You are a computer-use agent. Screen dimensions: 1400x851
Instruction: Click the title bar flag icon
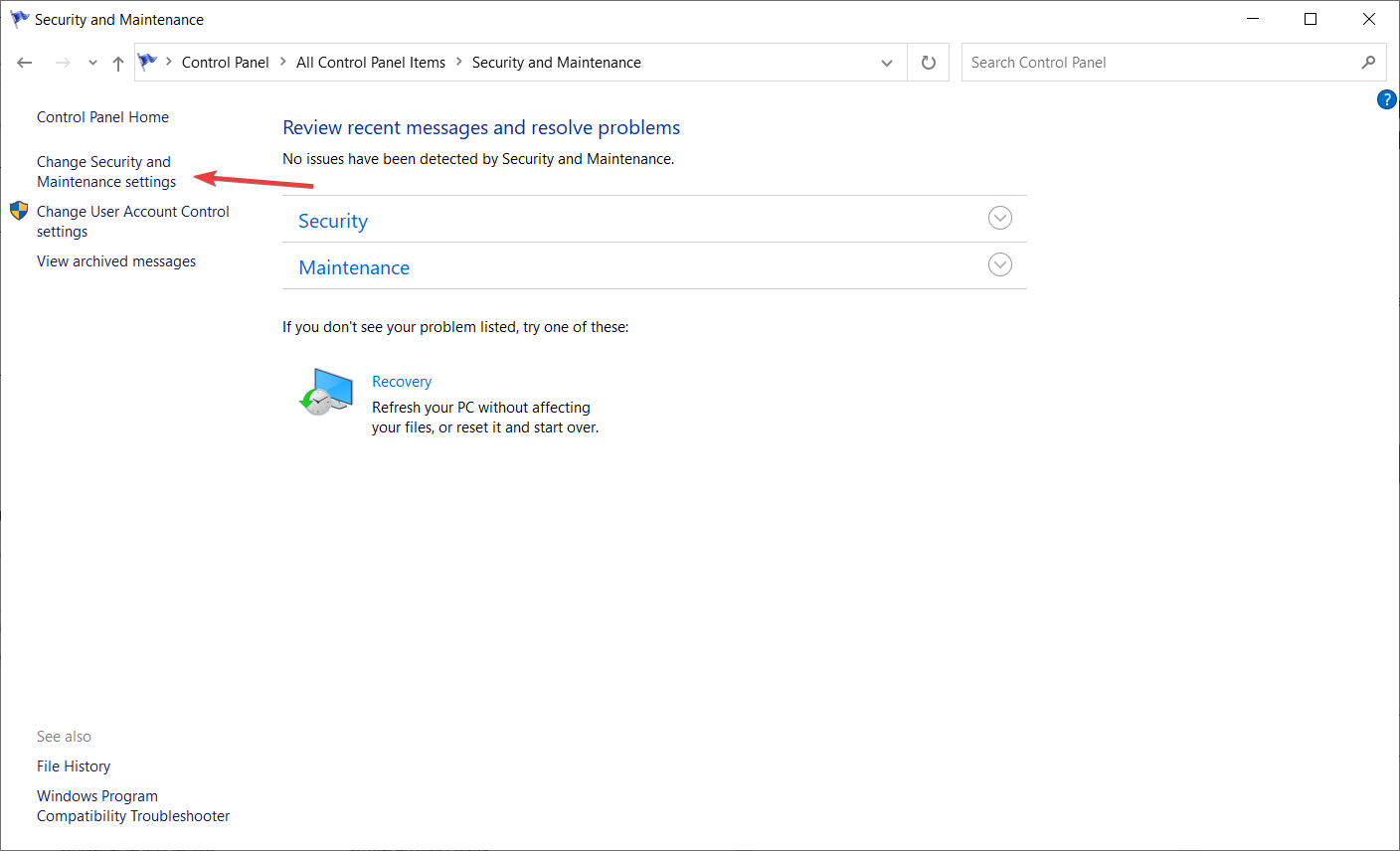pos(19,19)
